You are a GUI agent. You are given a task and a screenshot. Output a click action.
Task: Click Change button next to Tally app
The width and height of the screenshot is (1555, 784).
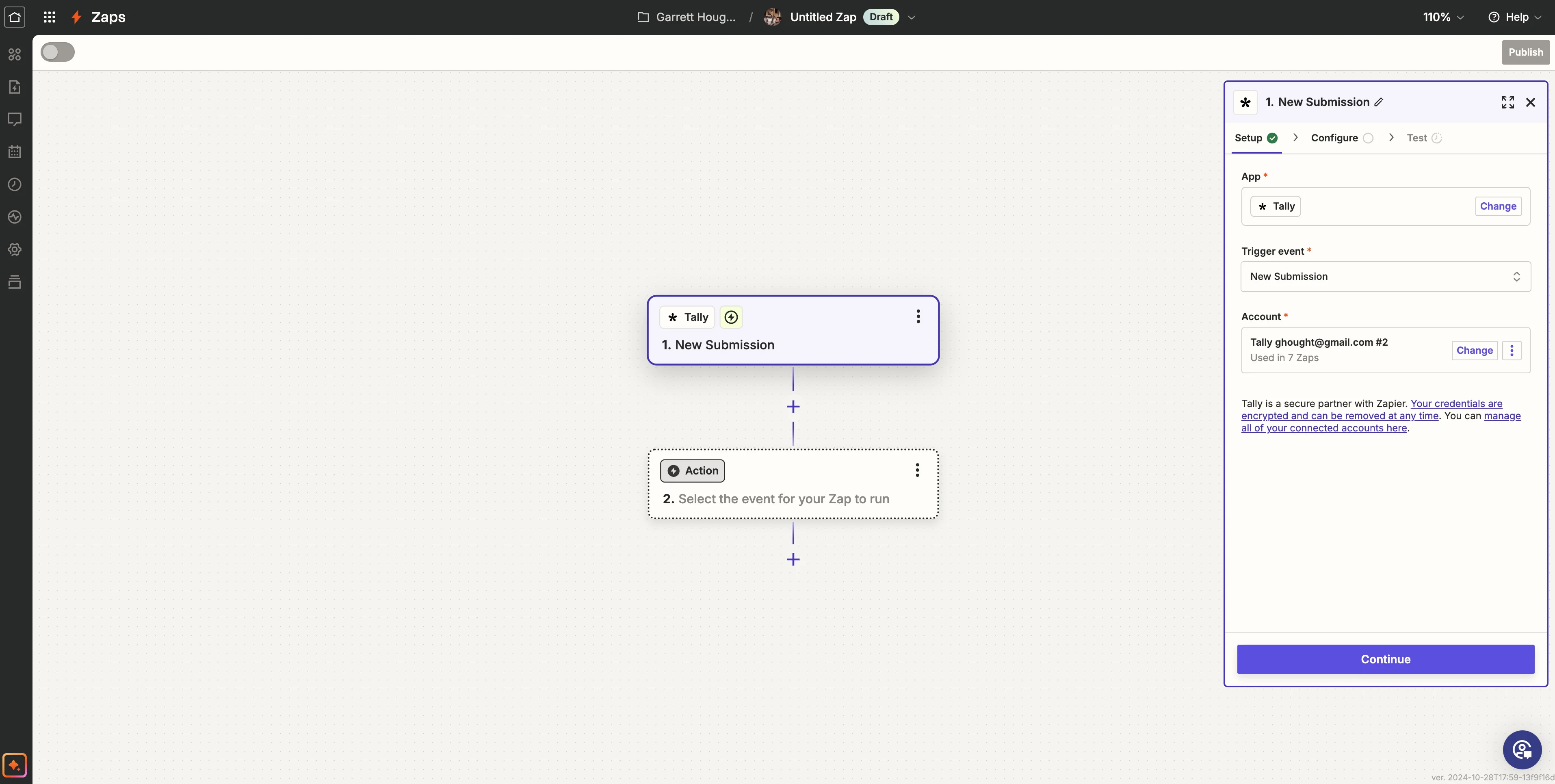point(1498,206)
